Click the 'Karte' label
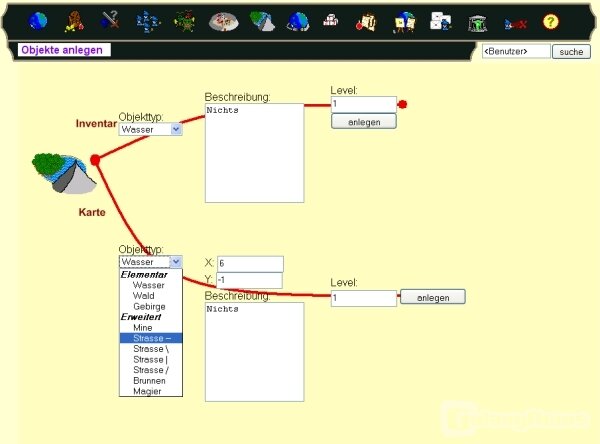600x444 pixels. 92,212
